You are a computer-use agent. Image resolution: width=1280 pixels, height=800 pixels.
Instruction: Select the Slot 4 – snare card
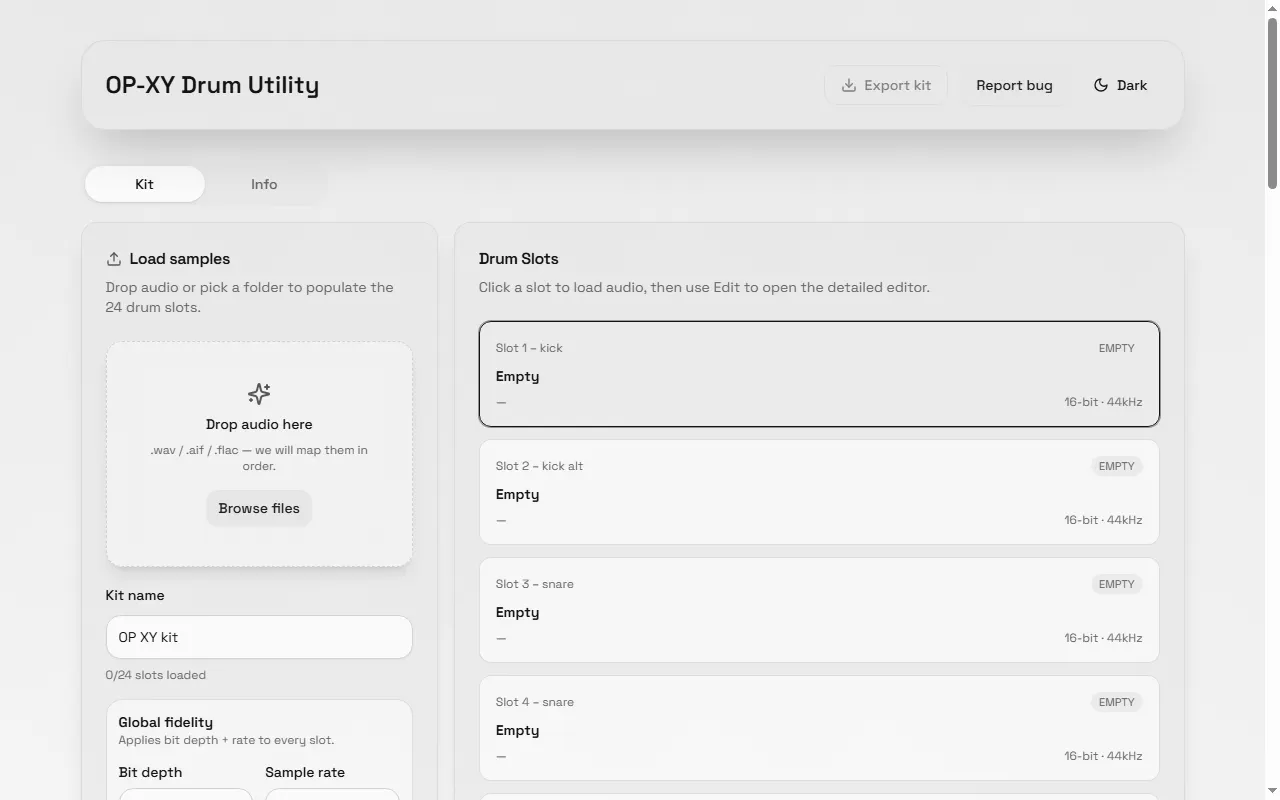819,728
